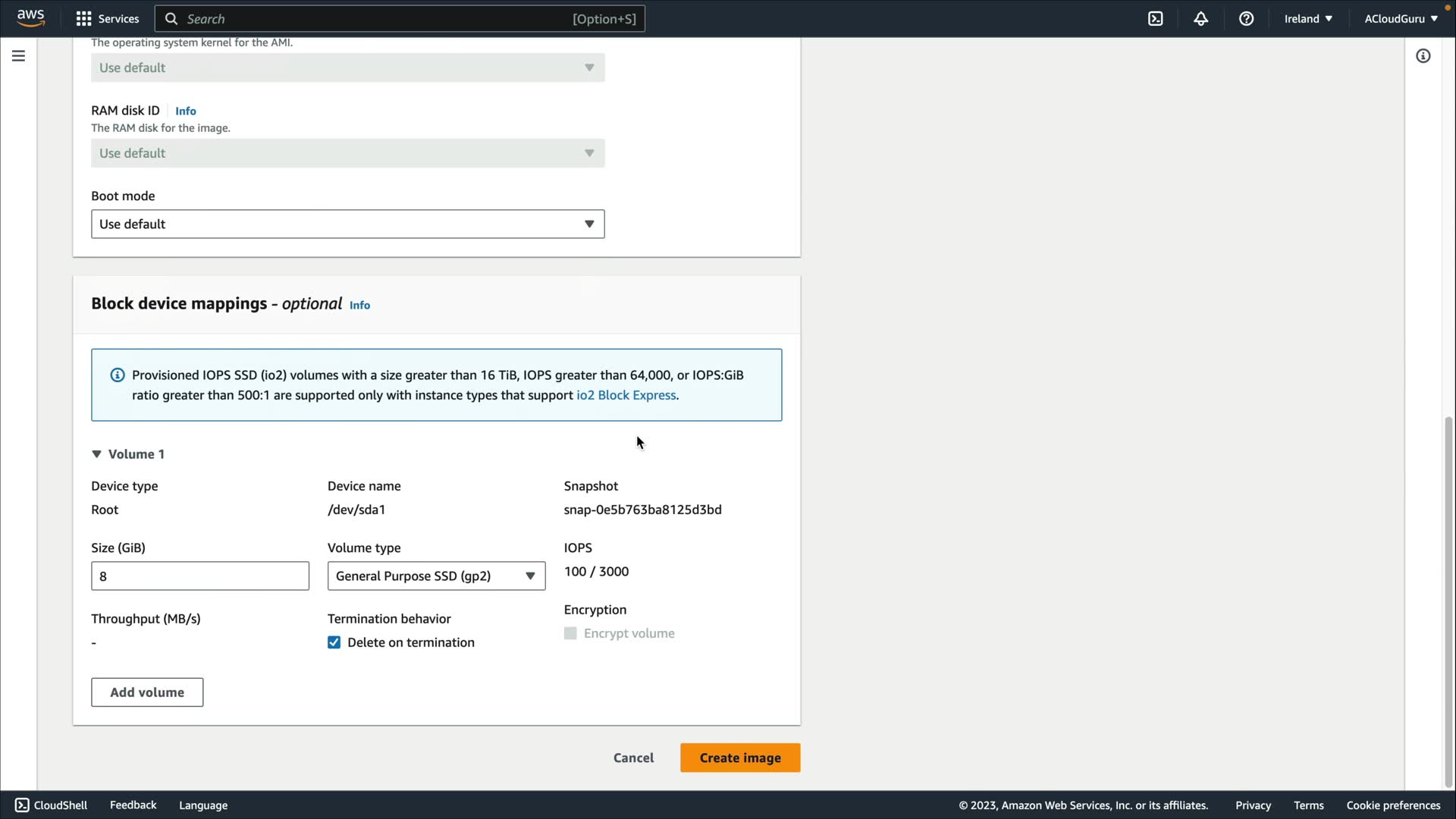Click the Size (GiB) input field
1456x819 pixels.
[x=199, y=576]
